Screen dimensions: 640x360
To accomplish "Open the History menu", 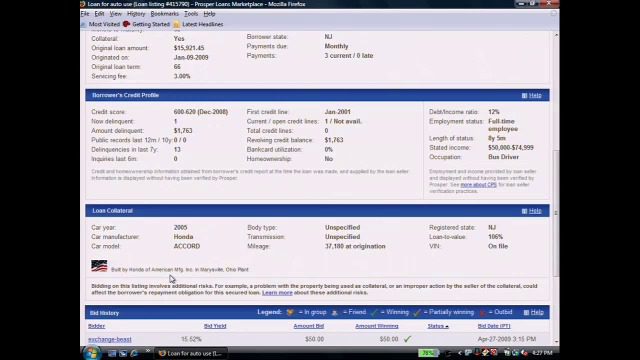I will click(x=136, y=14).
